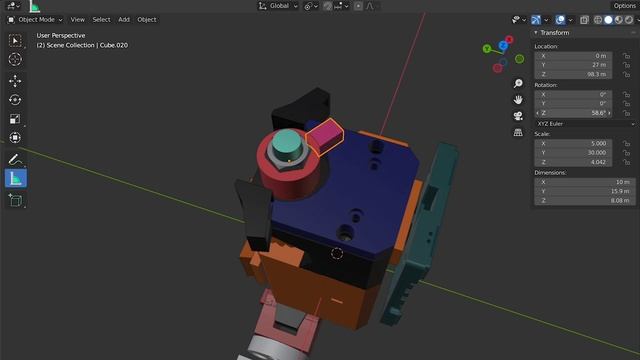Collapse the Transform panel
The height and width of the screenshot is (360, 640).
[536, 33]
